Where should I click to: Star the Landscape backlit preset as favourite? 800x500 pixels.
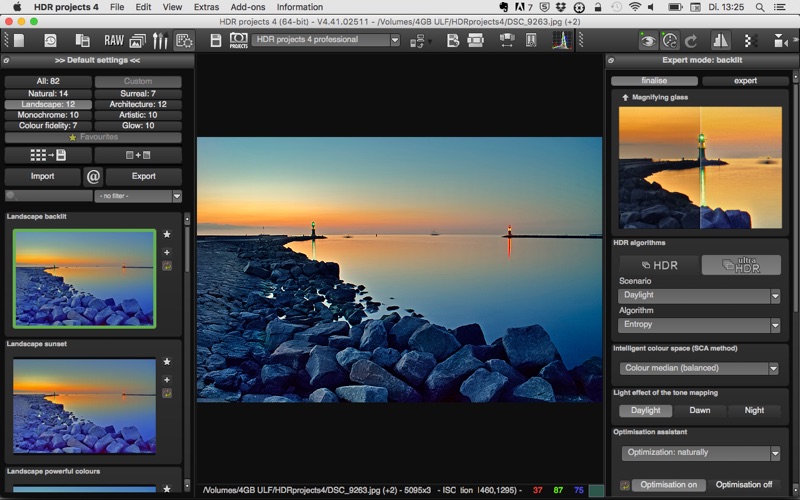pos(167,234)
